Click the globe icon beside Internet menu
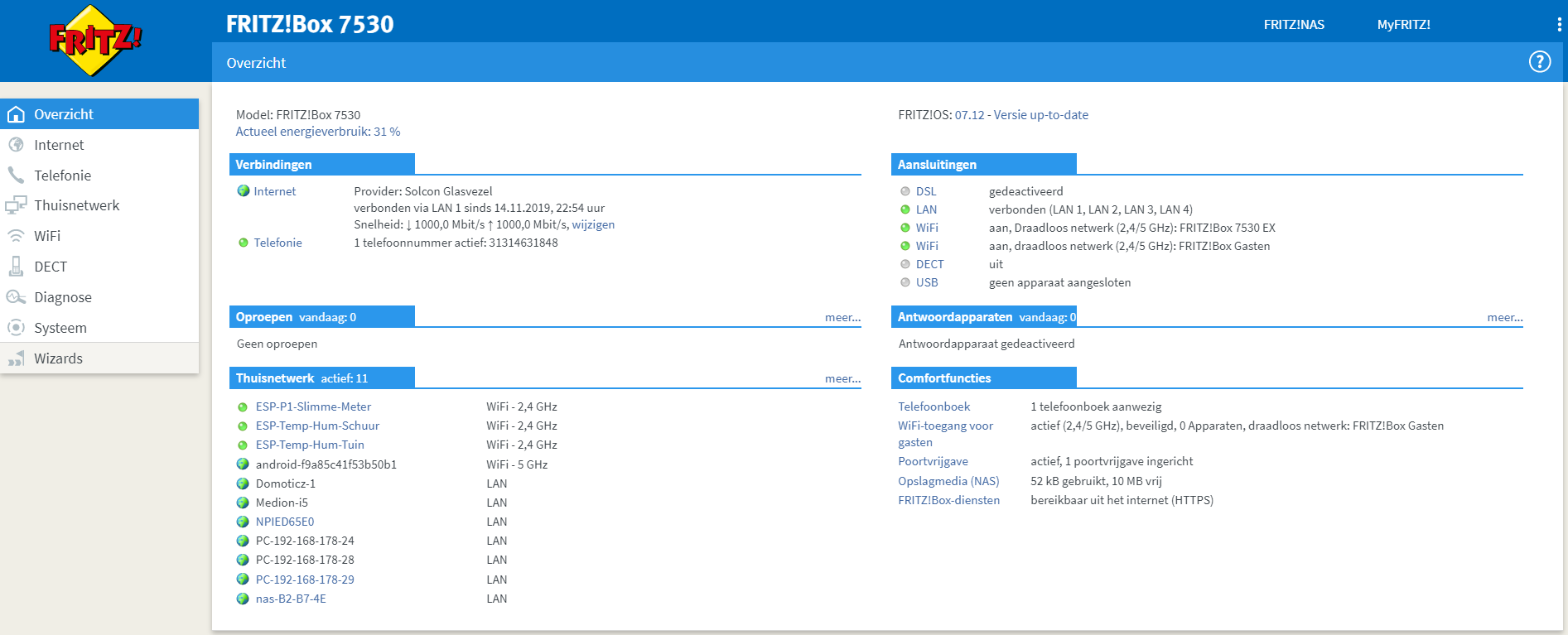 16,145
